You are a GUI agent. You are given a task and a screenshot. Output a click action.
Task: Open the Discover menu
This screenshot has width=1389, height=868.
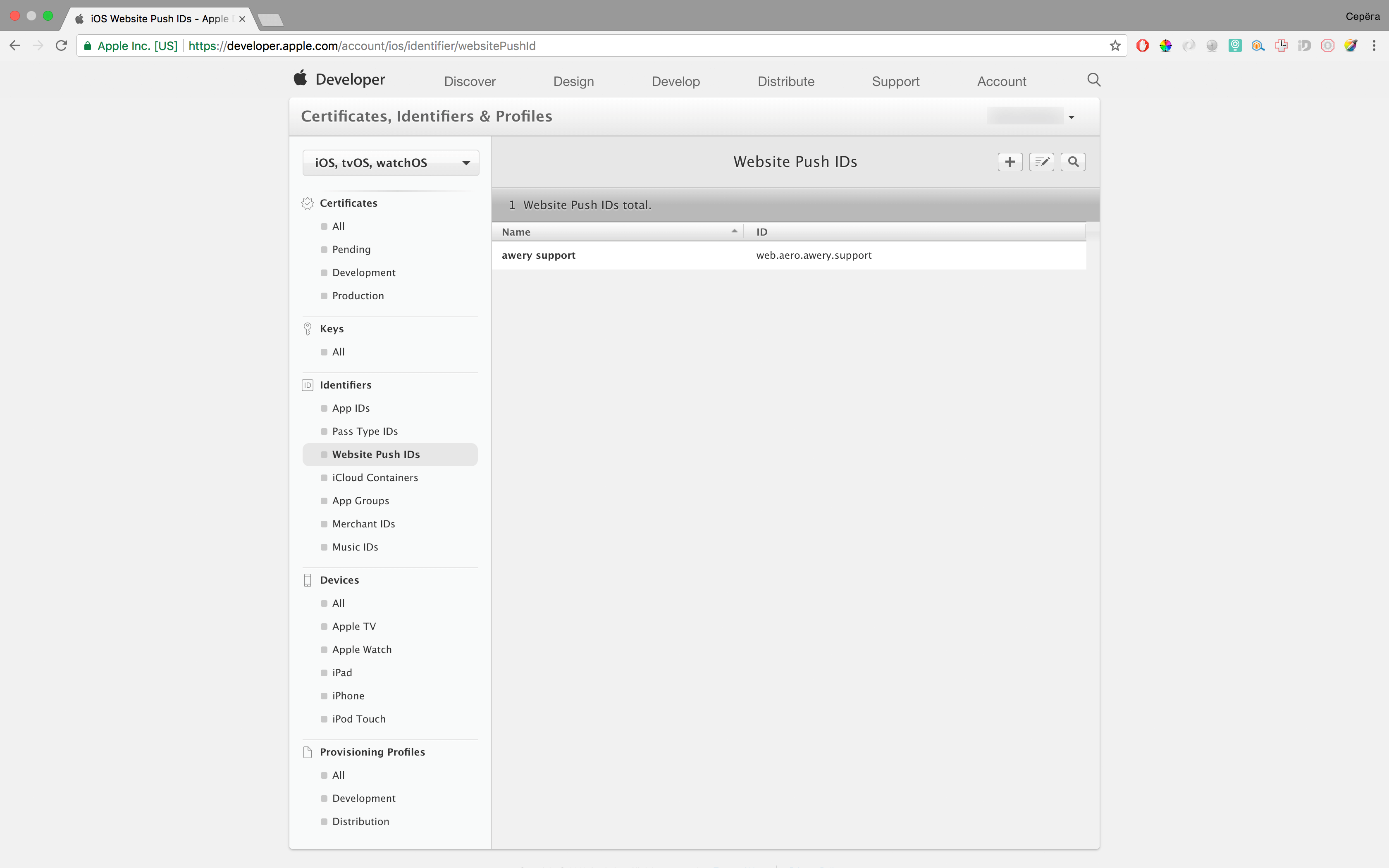pyautogui.click(x=470, y=81)
